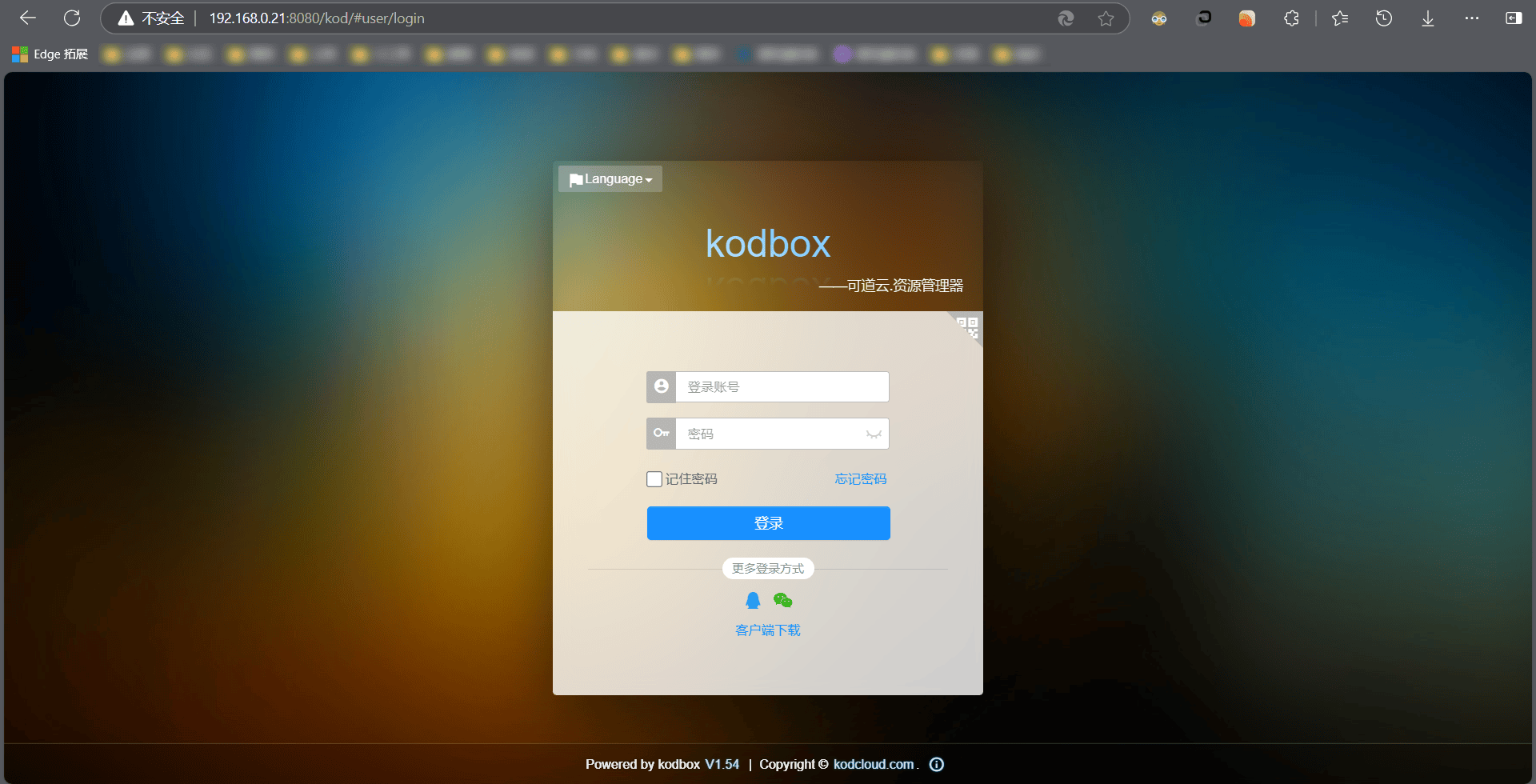Image resolution: width=1536 pixels, height=784 pixels.
Task: Click the WeChat login icon
Action: [x=782, y=600]
